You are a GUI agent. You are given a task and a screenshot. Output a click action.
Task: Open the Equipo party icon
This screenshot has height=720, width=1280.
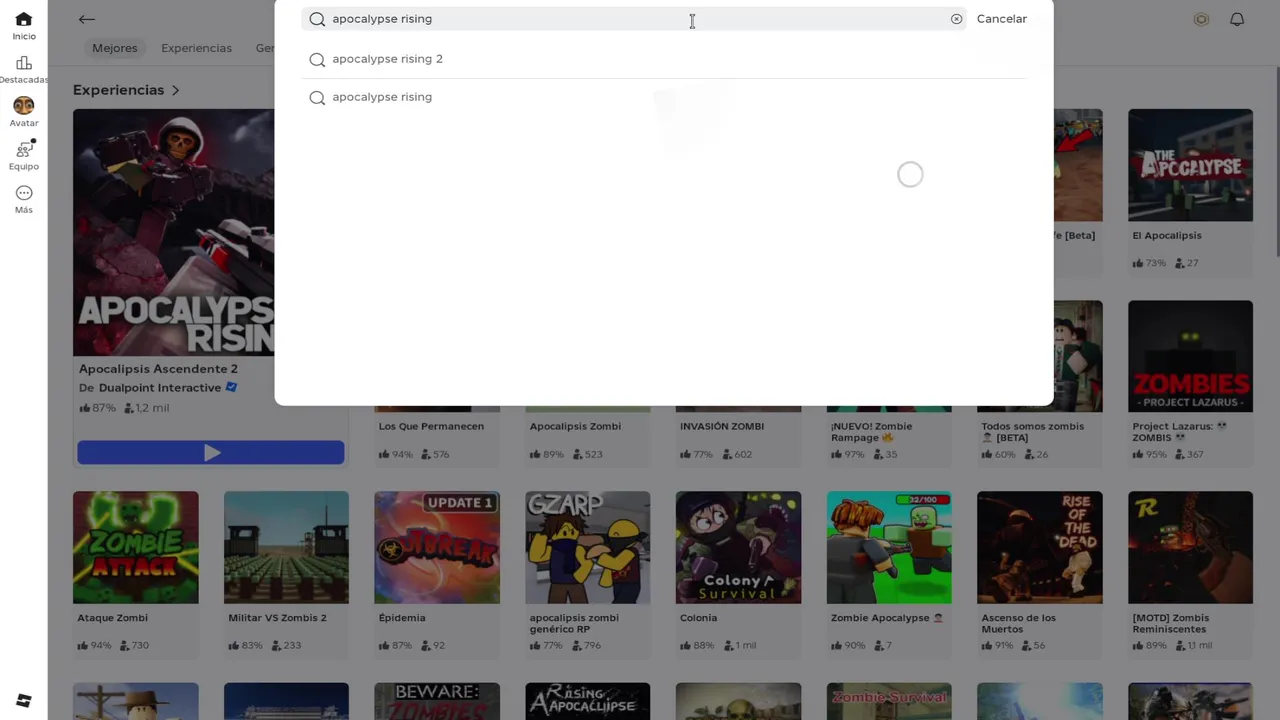pyautogui.click(x=24, y=149)
